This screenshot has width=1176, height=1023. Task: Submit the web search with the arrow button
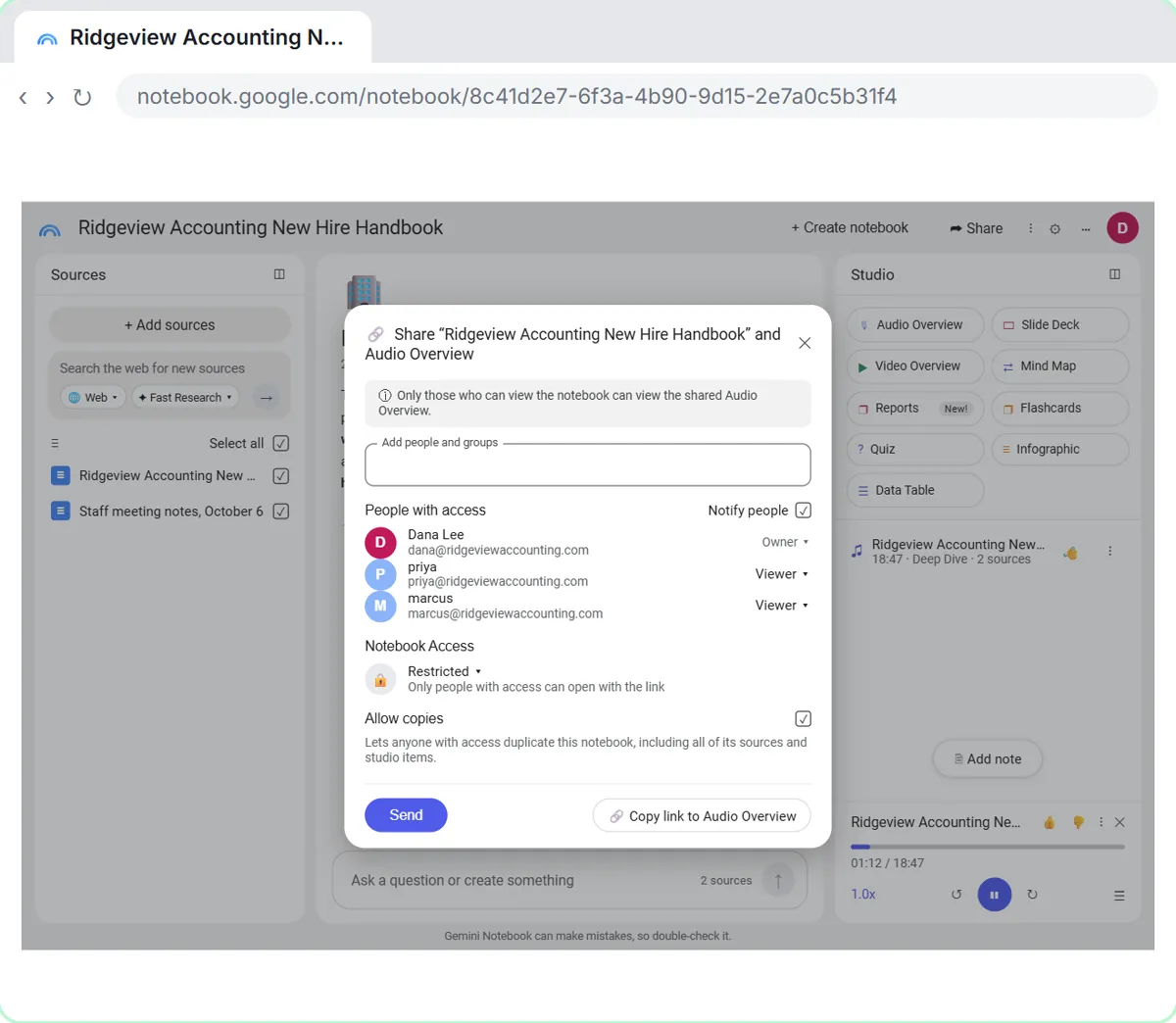click(x=266, y=397)
